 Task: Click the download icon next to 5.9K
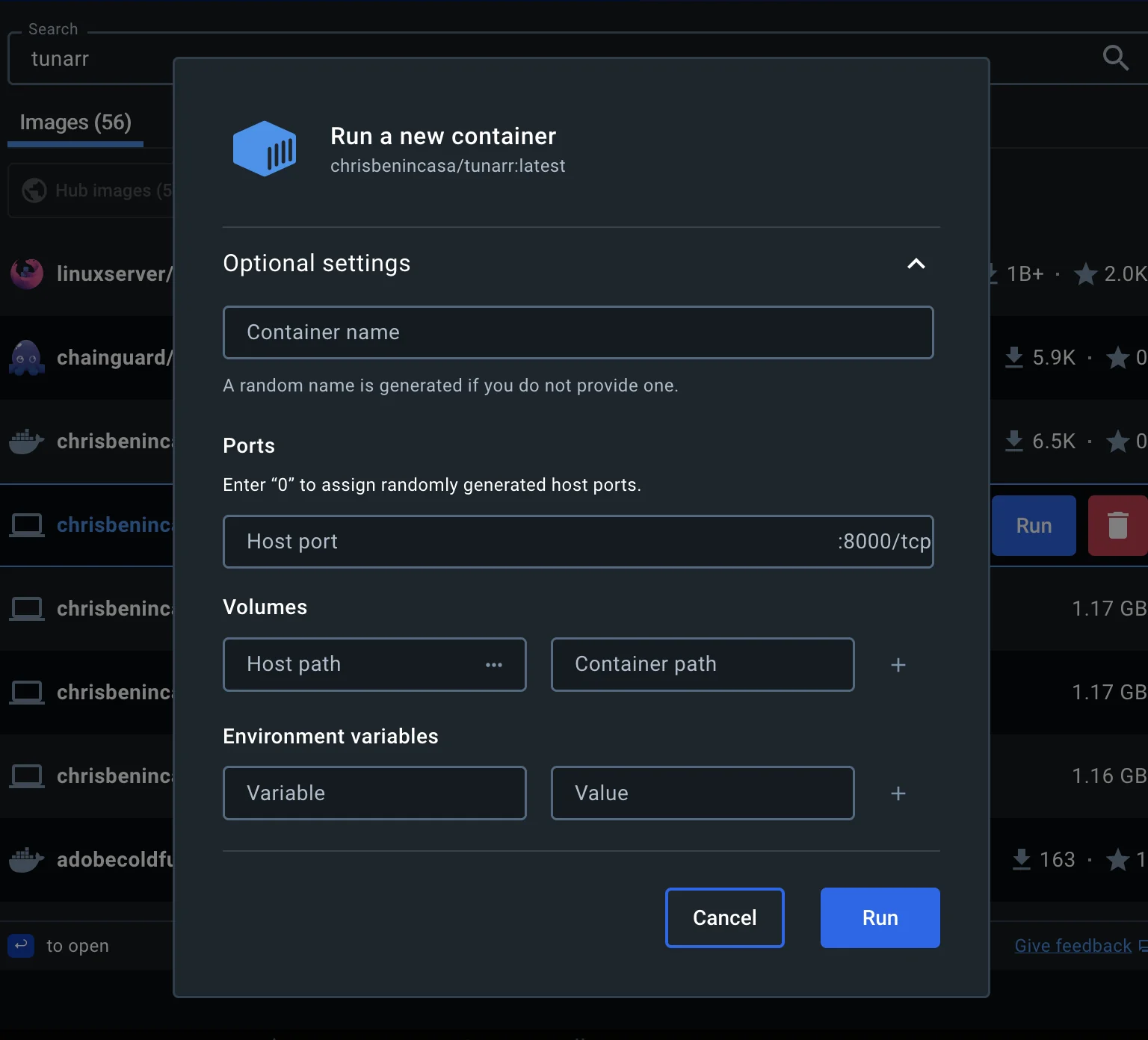[1013, 357]
